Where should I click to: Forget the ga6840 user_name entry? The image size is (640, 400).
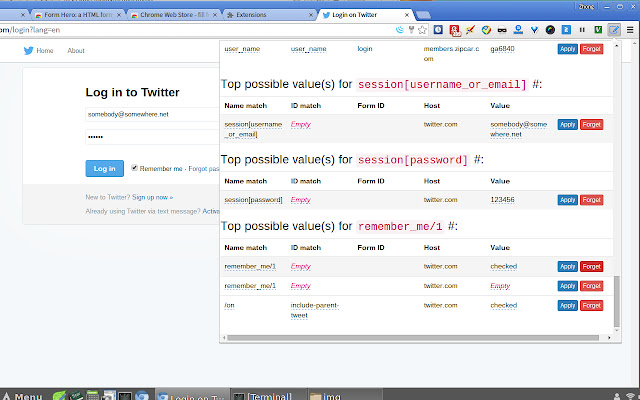pos(591,49)
